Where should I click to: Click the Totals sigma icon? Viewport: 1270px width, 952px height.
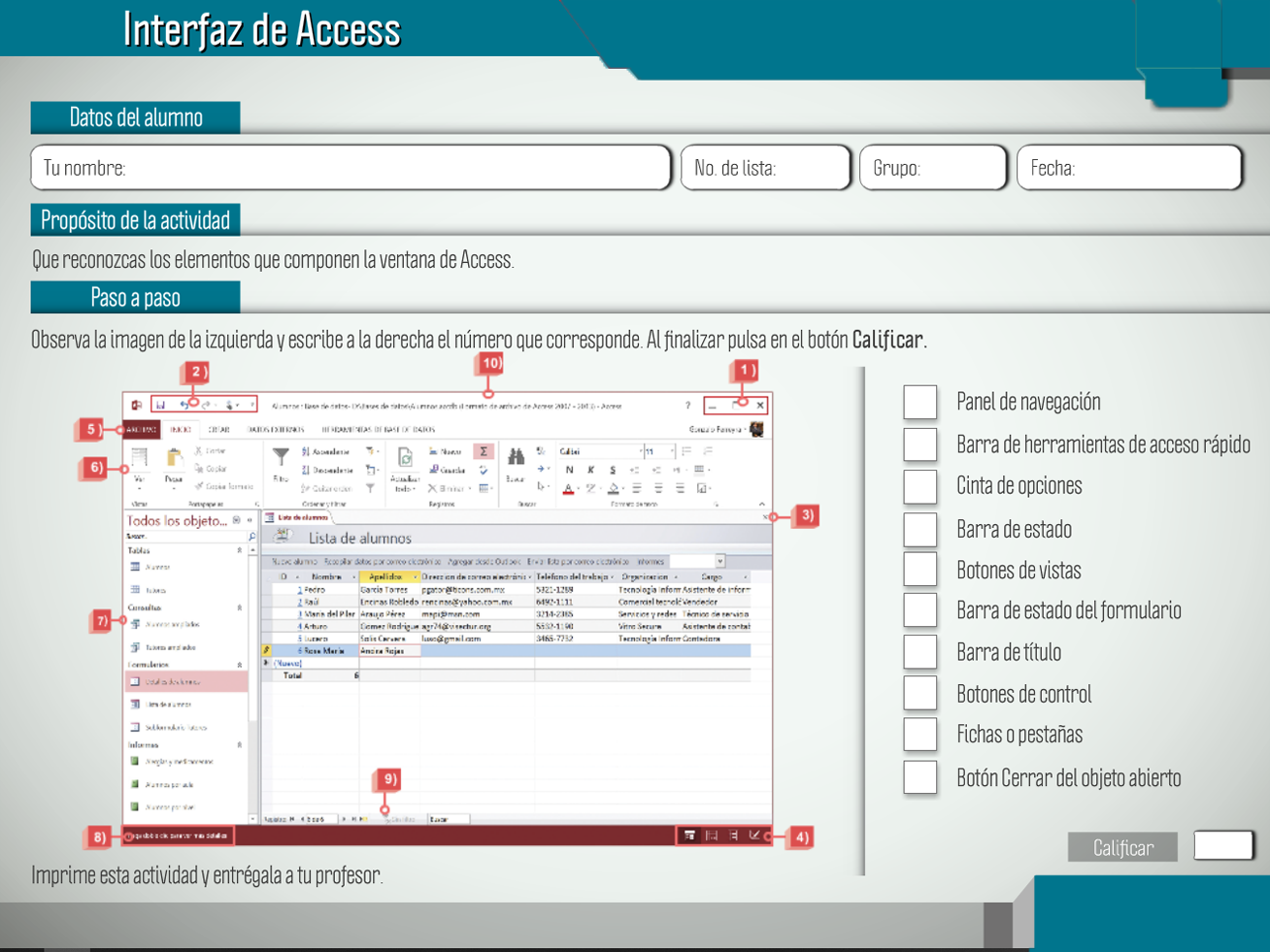pos(483,451)
